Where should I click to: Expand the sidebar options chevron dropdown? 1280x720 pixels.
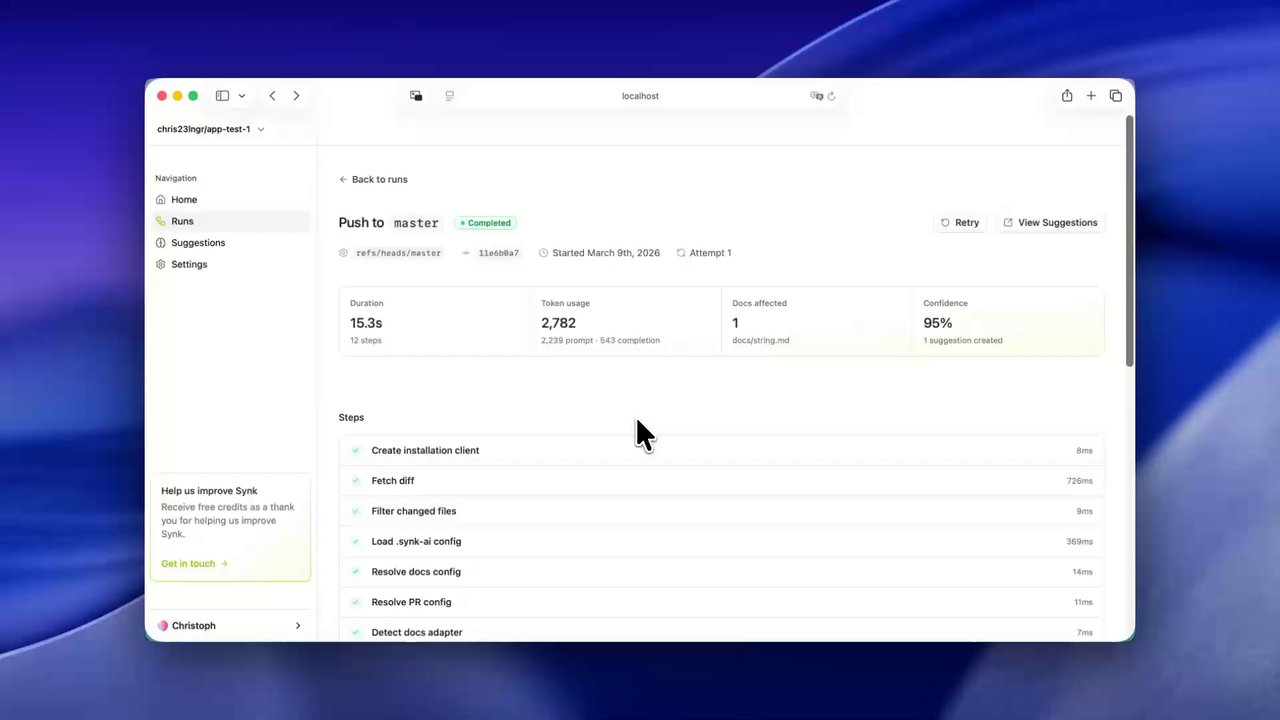(x=241, y=96)
